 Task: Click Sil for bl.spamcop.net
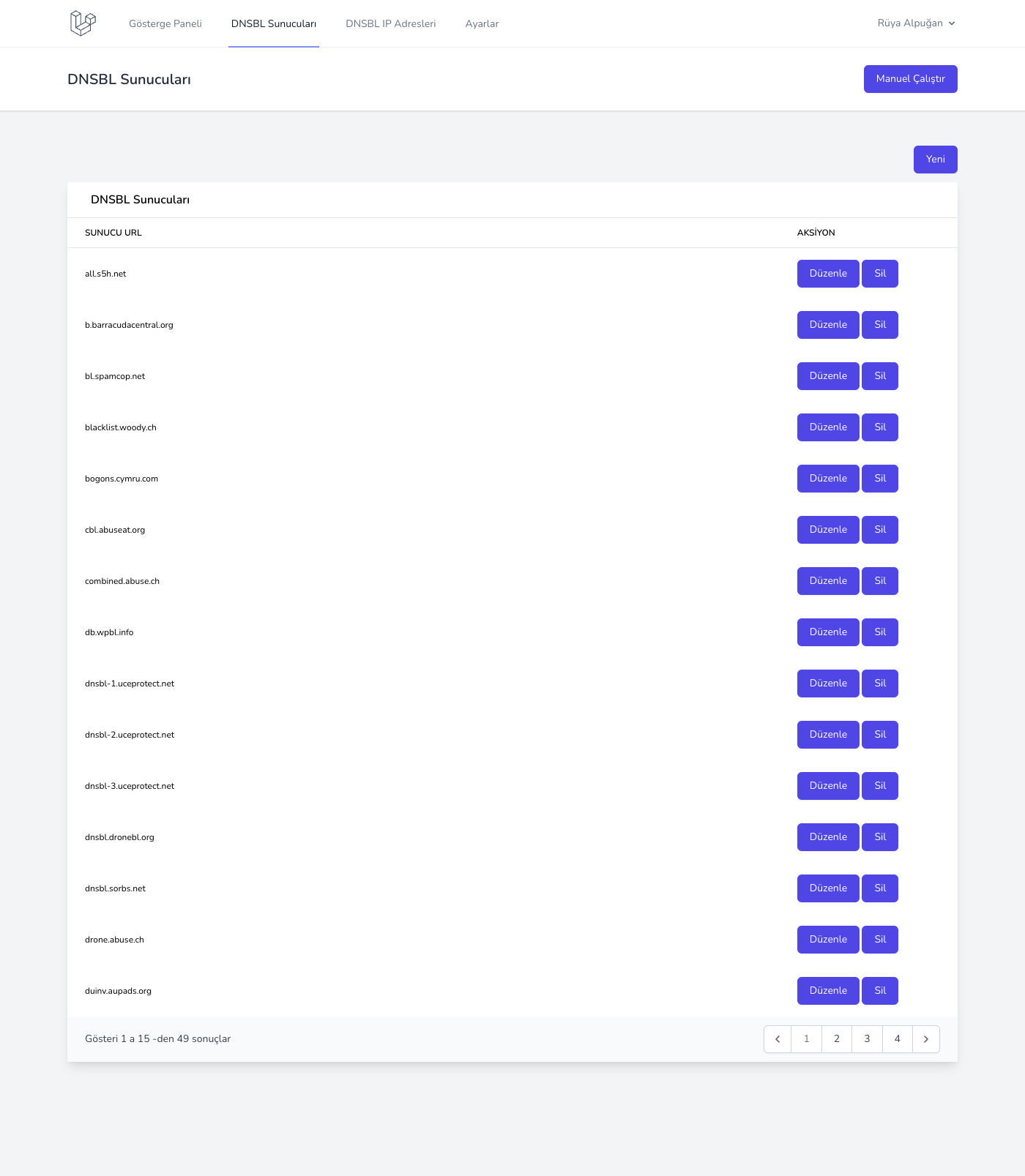[x=880, y=376]
